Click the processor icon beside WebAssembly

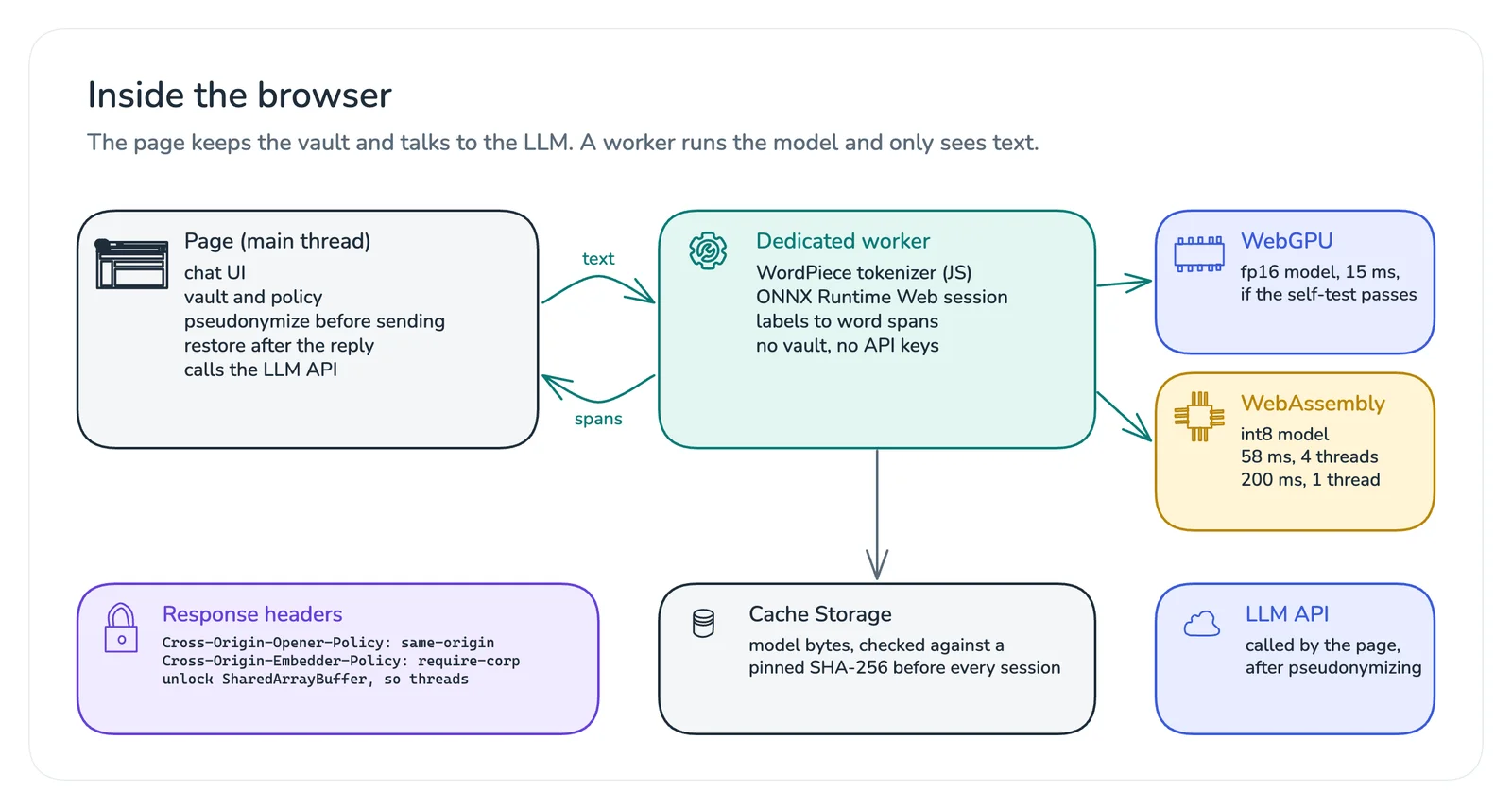[x=1199, y=416]
